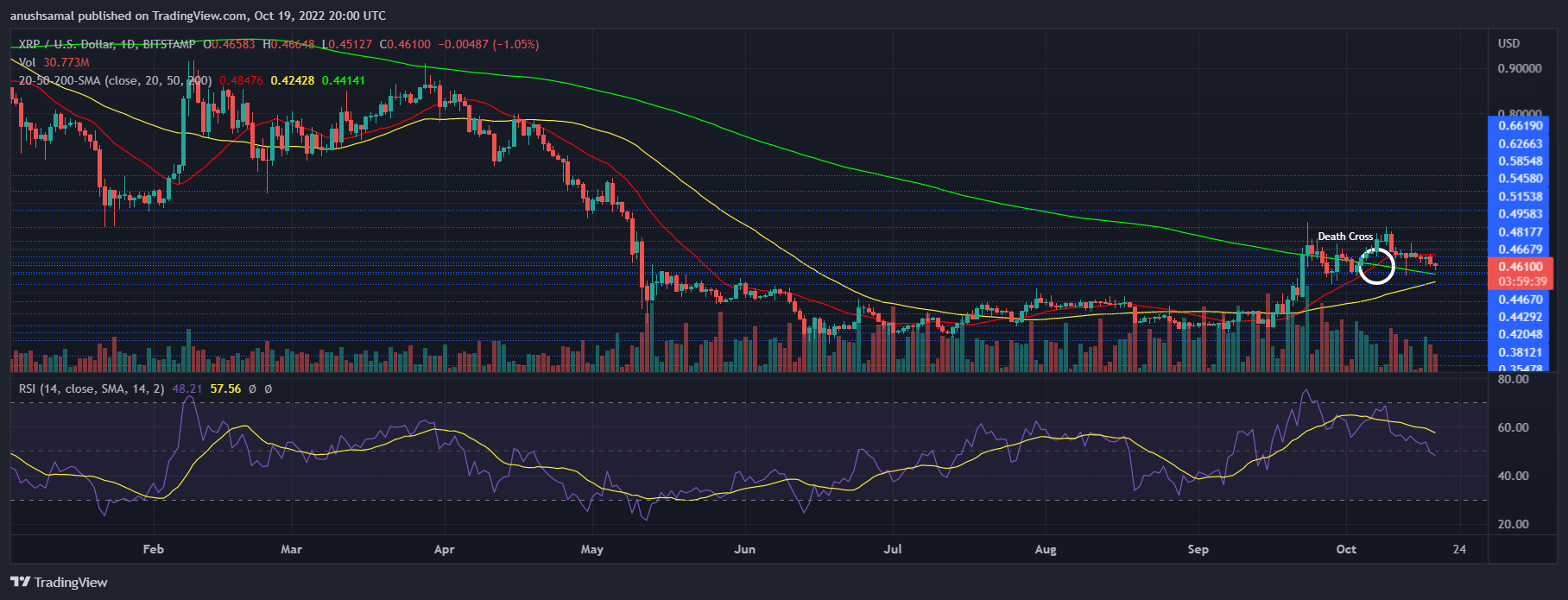The height and width of the screenshot is (600, 1568).
Task: Click the Aug label on time axis
Action: (1046, 549)
